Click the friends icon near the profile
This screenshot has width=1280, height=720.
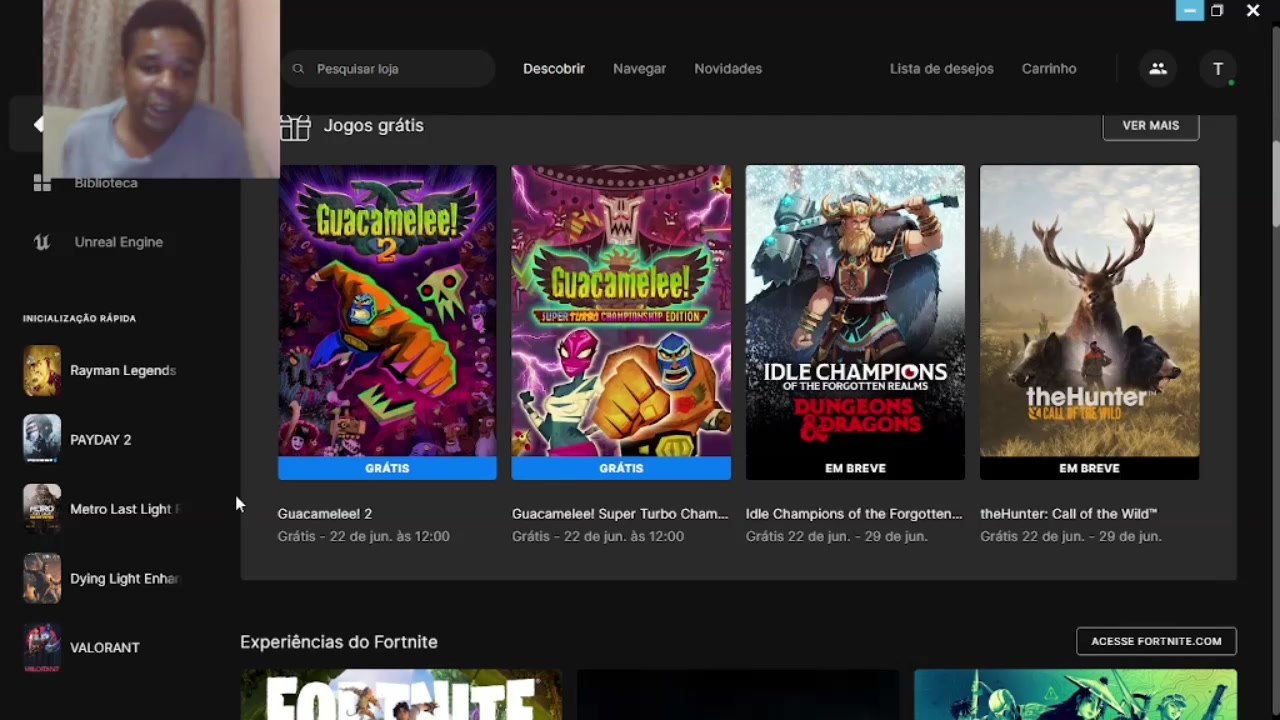pyautogui.click(x=1158, y=68)
